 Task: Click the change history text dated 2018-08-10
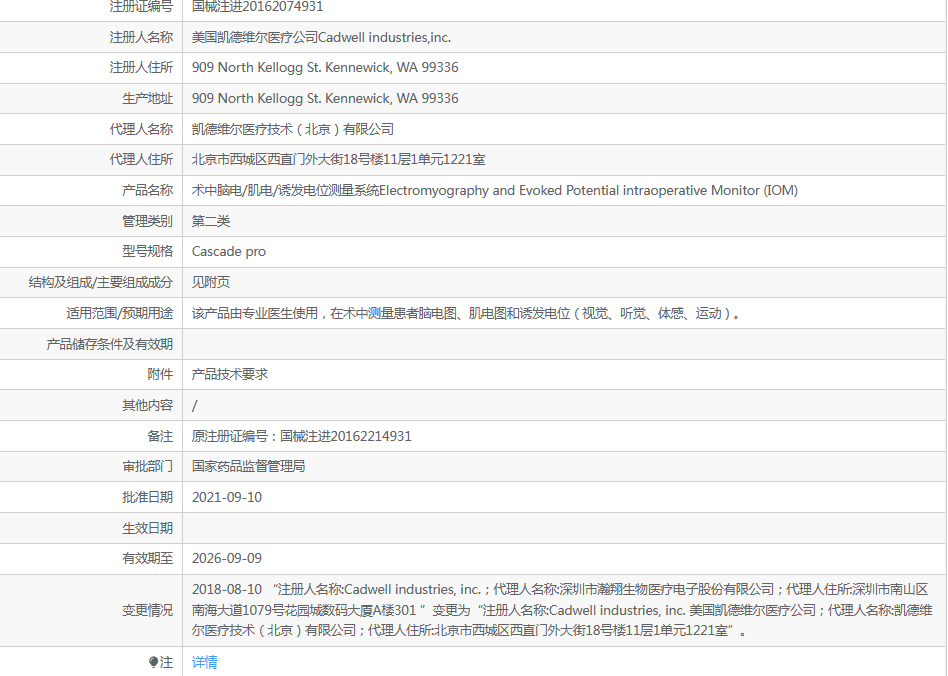point(562,610)
